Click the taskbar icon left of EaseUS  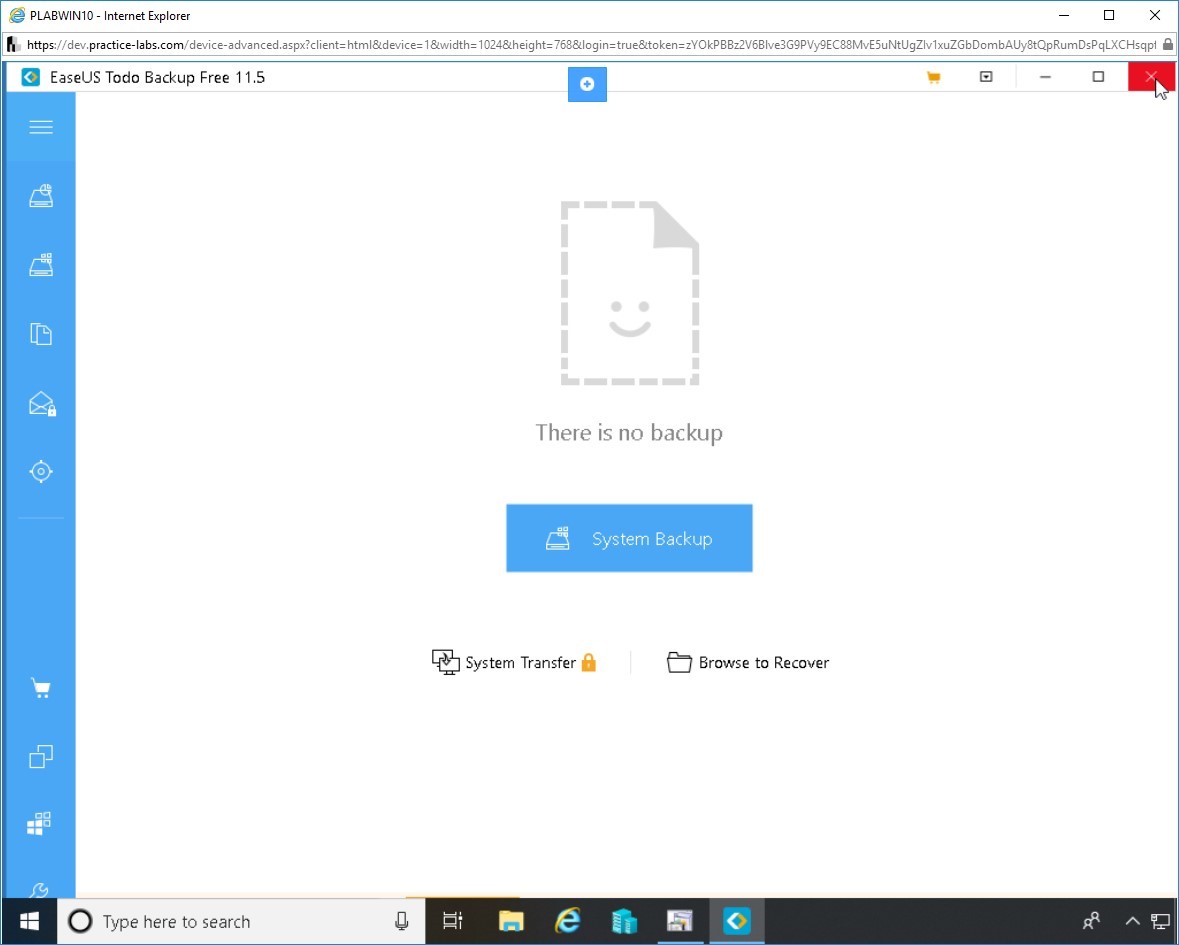tap(680, 921)
